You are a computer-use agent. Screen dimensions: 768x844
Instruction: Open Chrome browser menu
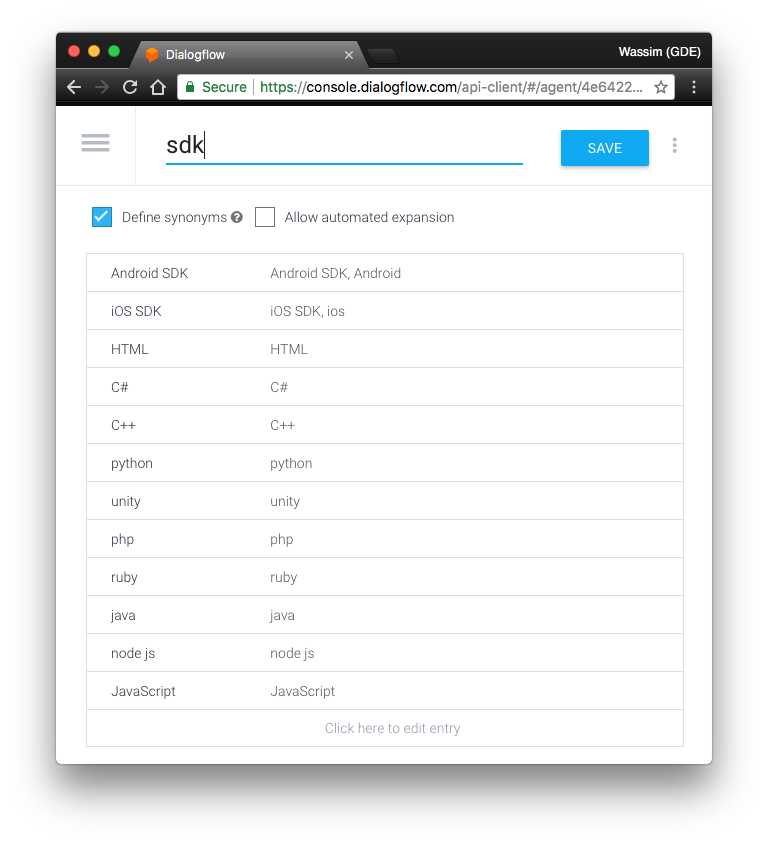pos(694,87)
